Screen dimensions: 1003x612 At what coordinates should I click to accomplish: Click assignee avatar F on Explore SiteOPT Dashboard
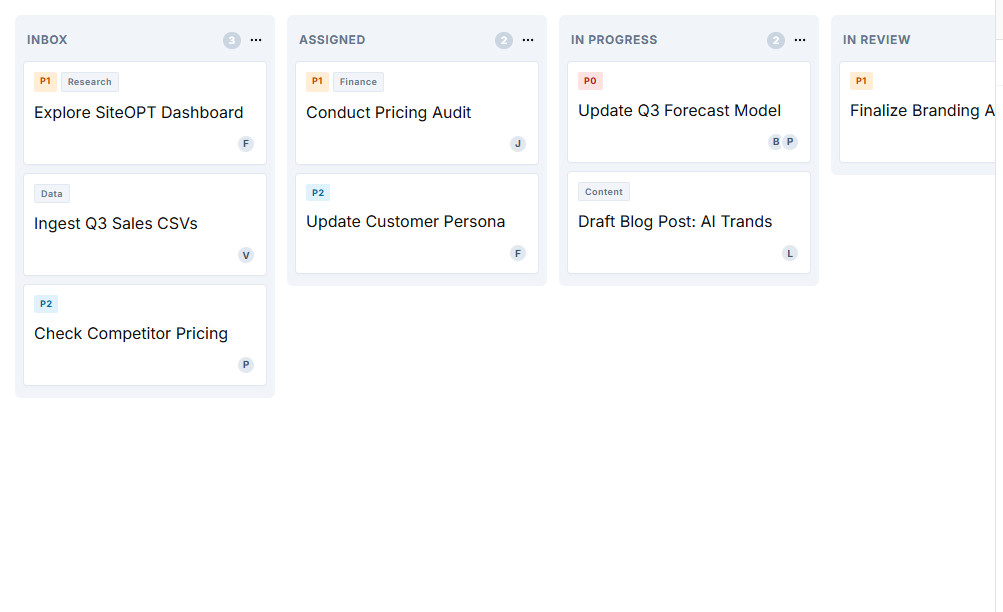point(246,144)
